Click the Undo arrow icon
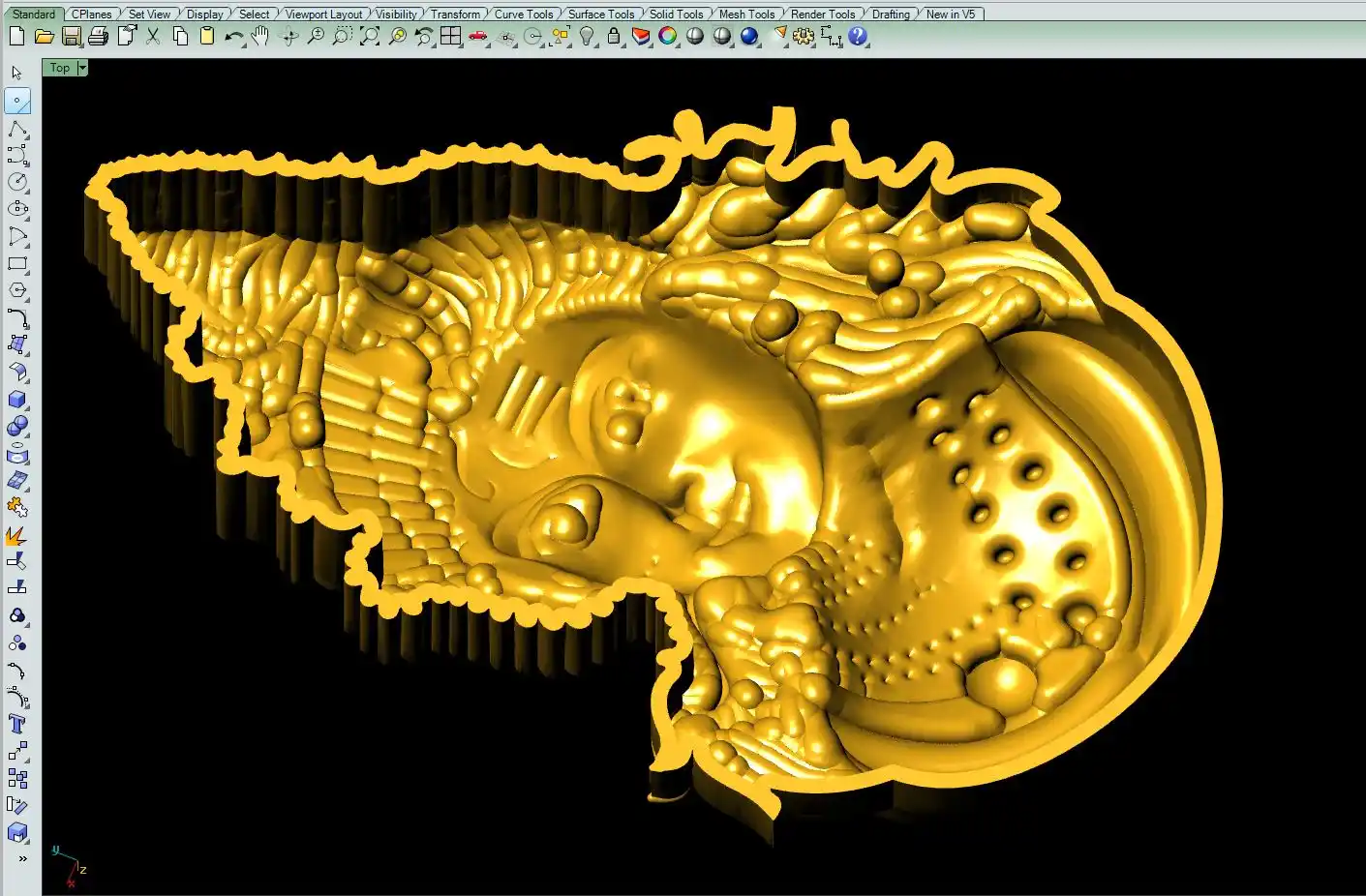Viewport: 1366px width, 896px height. (233, 37)
